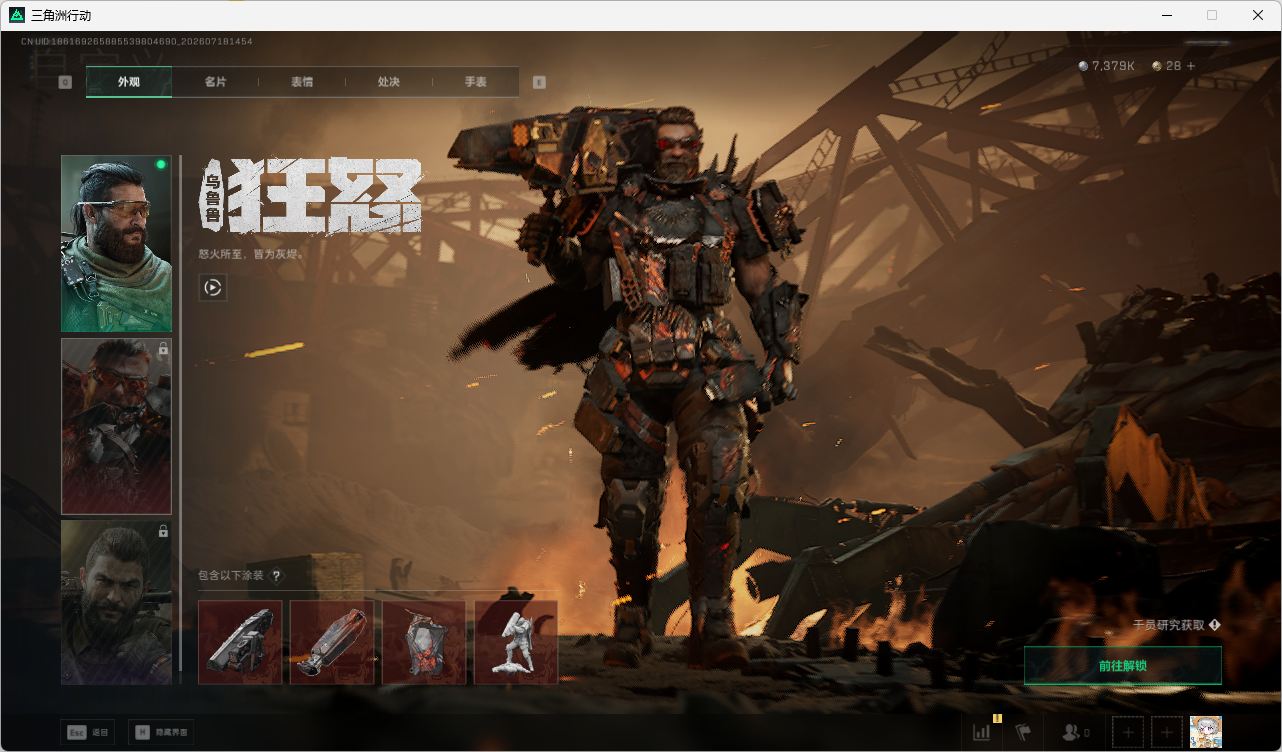The image size is (1282, 752).
Task: Click the 28 premium currency balance
Action: 1166,66
